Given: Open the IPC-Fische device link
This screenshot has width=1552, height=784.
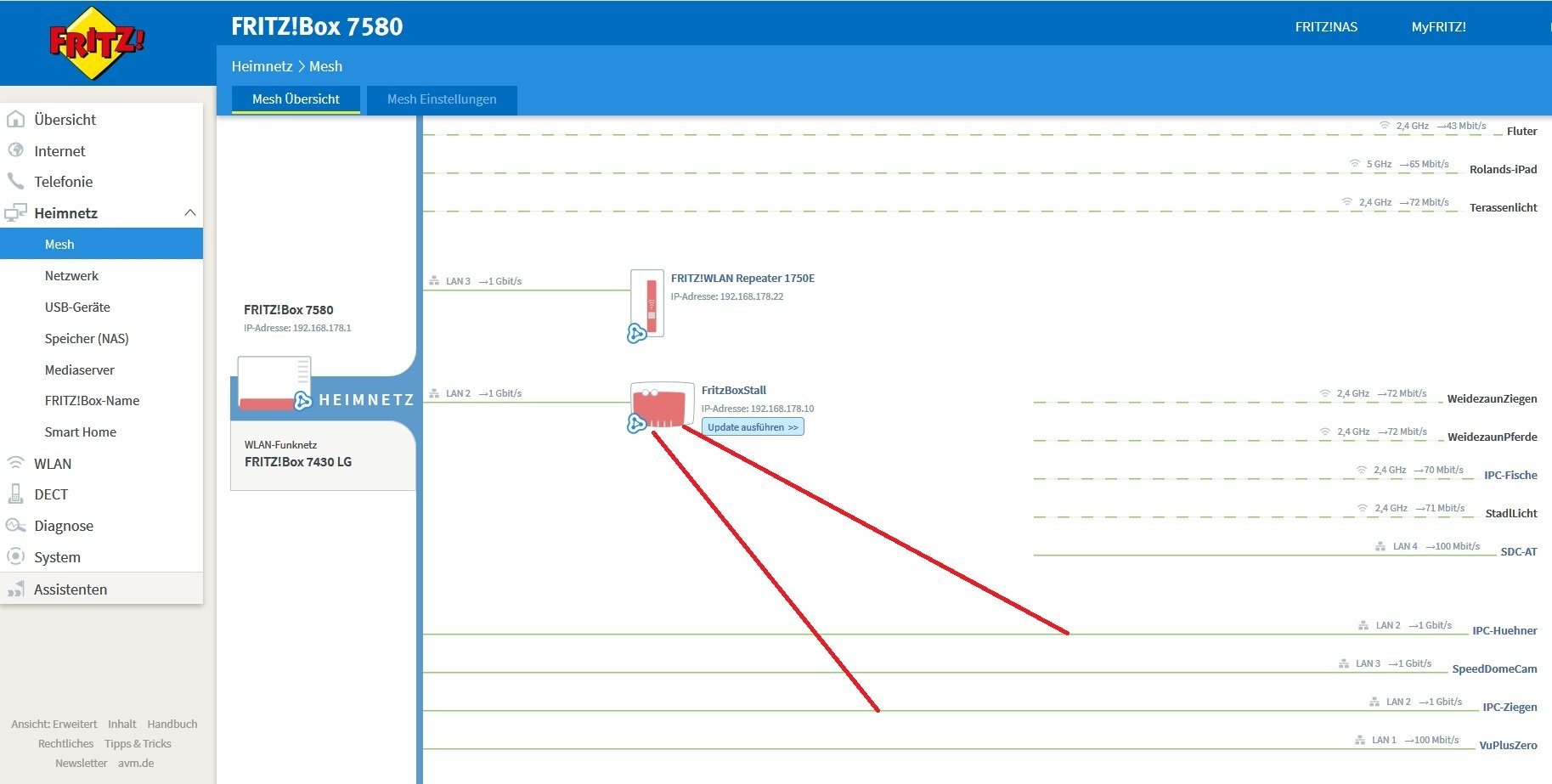Looking at the screenshot, I should [x=1510, y=475].
